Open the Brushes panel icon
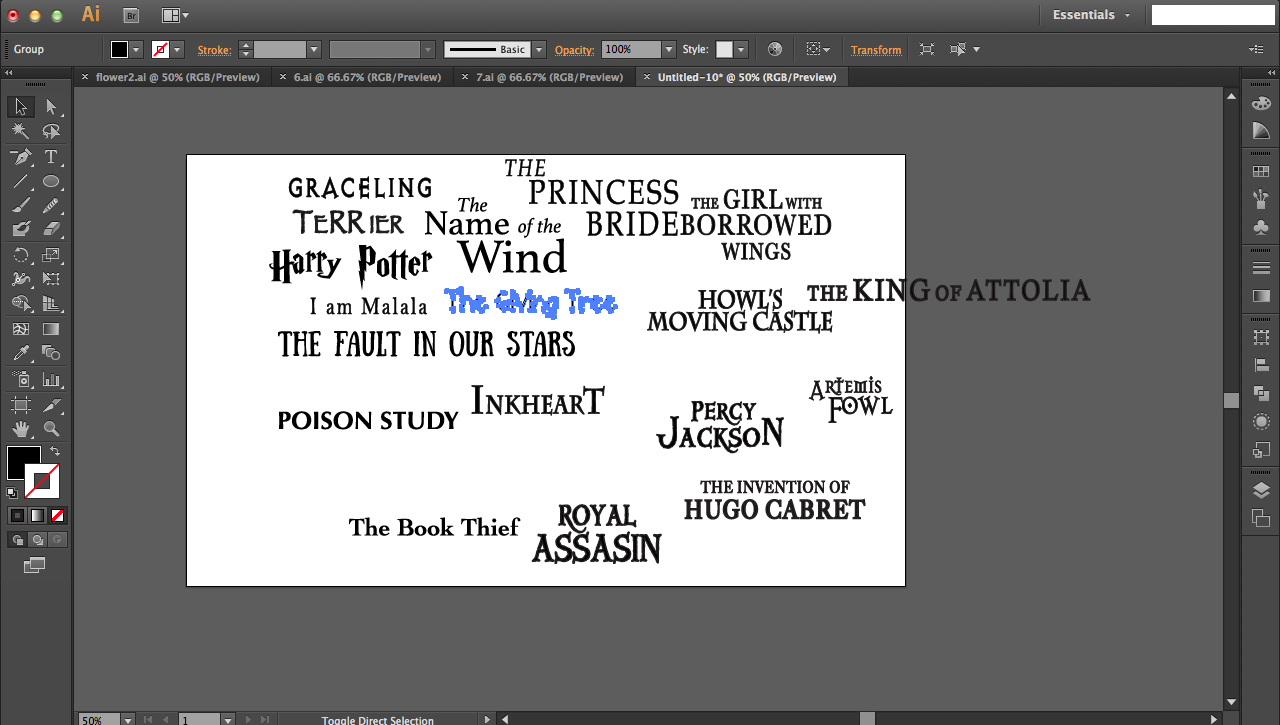The height and width of the screenshot is (725, 1280). [x=1261, y=199]
